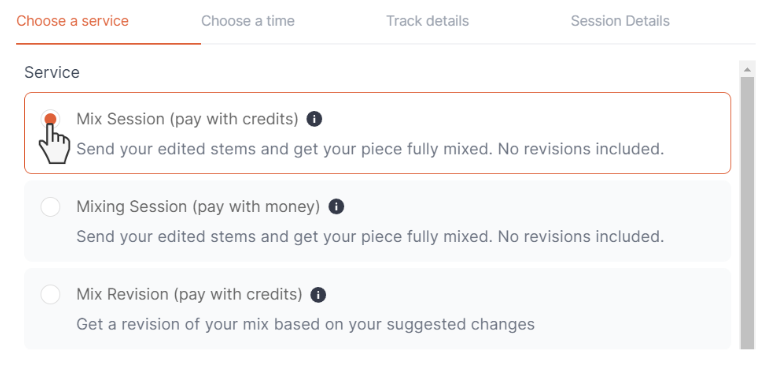This screenshot has width=768, height=372.
Task: Click the scrollbar up arrow
Action: coord(747,70)
